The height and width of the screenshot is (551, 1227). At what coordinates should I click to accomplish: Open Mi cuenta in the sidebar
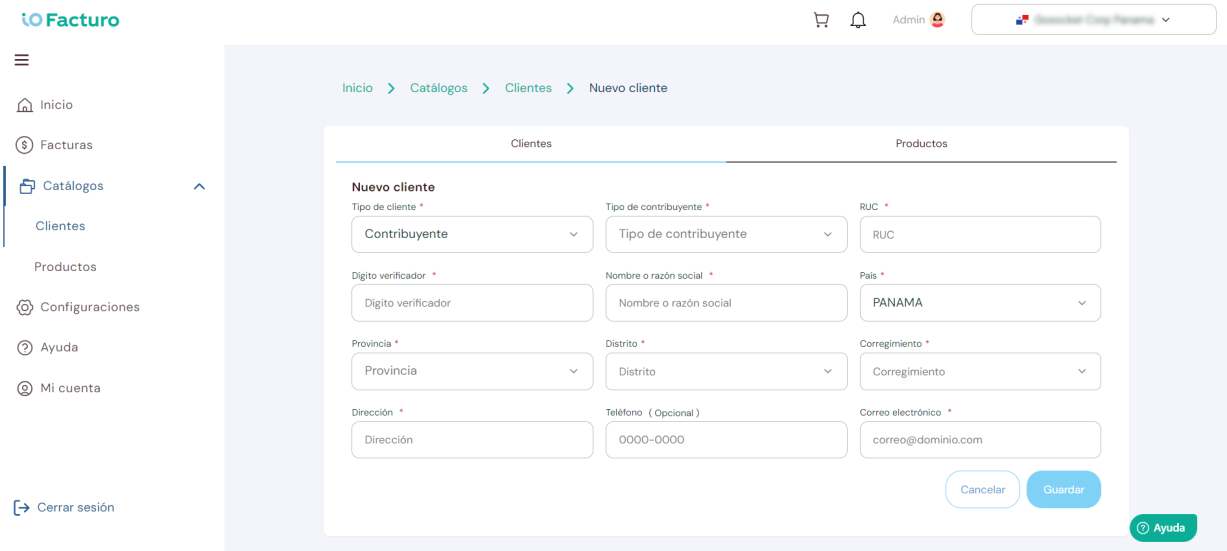70,388
